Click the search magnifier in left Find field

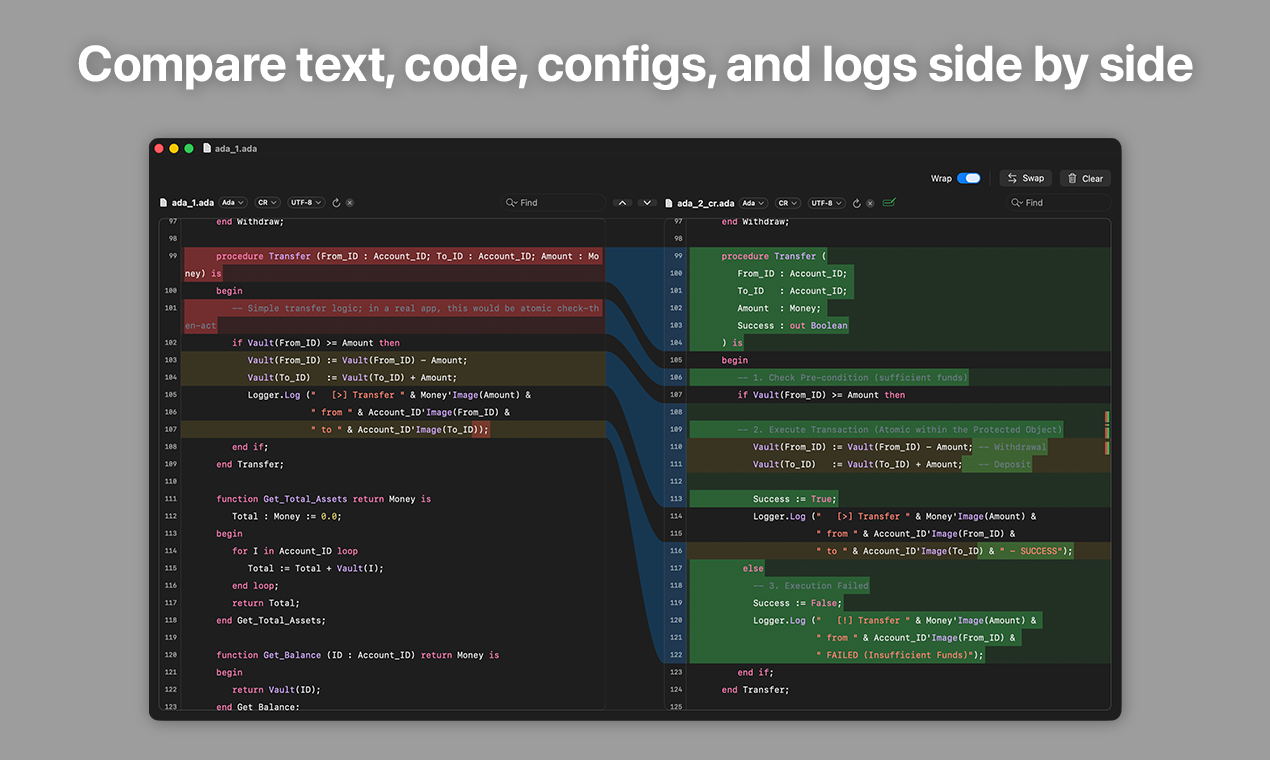coord(512,202)
